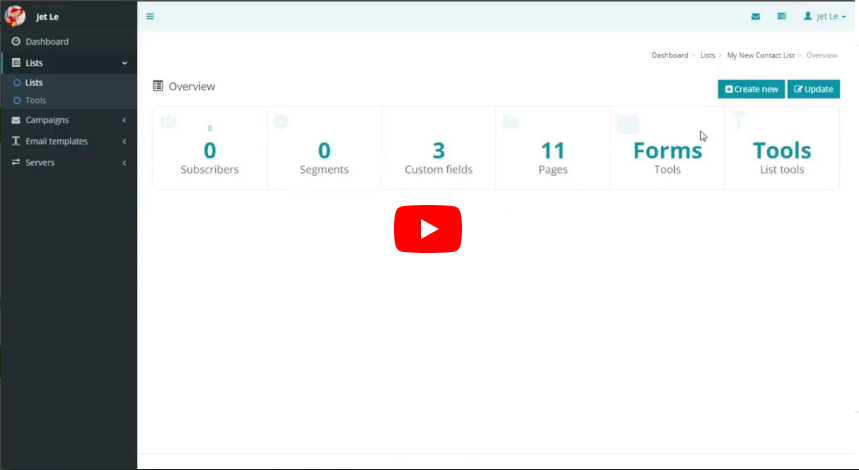
Task: Open the Jet Le user dropdown
Action: tap(824, 16)
